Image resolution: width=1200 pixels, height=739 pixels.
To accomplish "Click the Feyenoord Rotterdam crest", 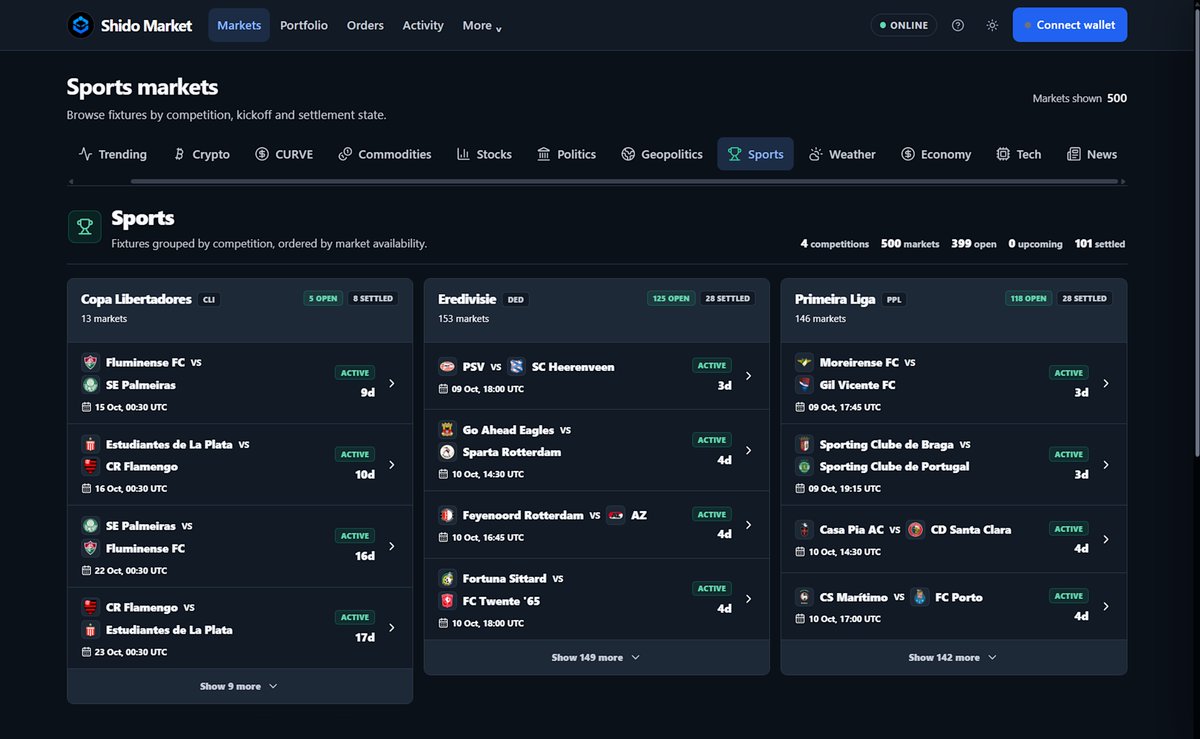I will click(447, 515).
